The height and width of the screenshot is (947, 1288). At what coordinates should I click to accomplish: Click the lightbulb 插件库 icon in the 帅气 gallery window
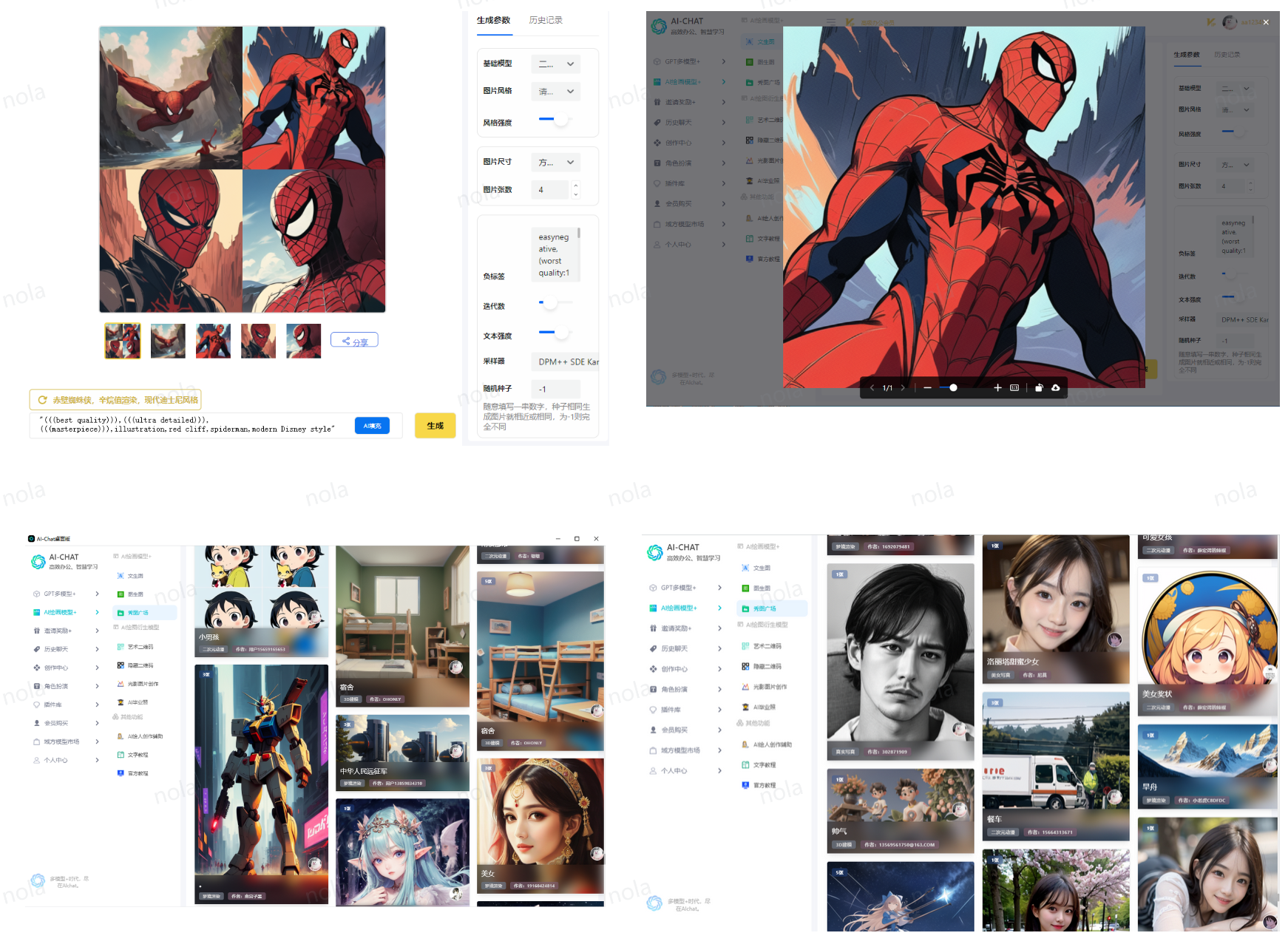pos(653,710)
